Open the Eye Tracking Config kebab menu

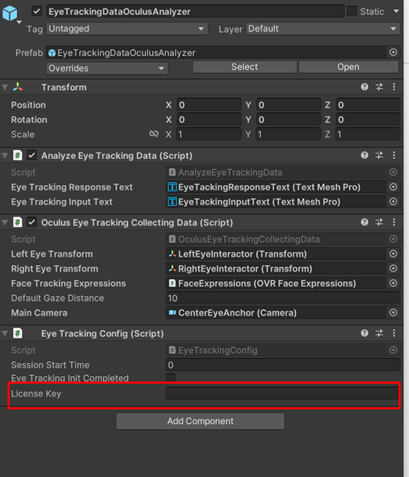pos(394,333)
